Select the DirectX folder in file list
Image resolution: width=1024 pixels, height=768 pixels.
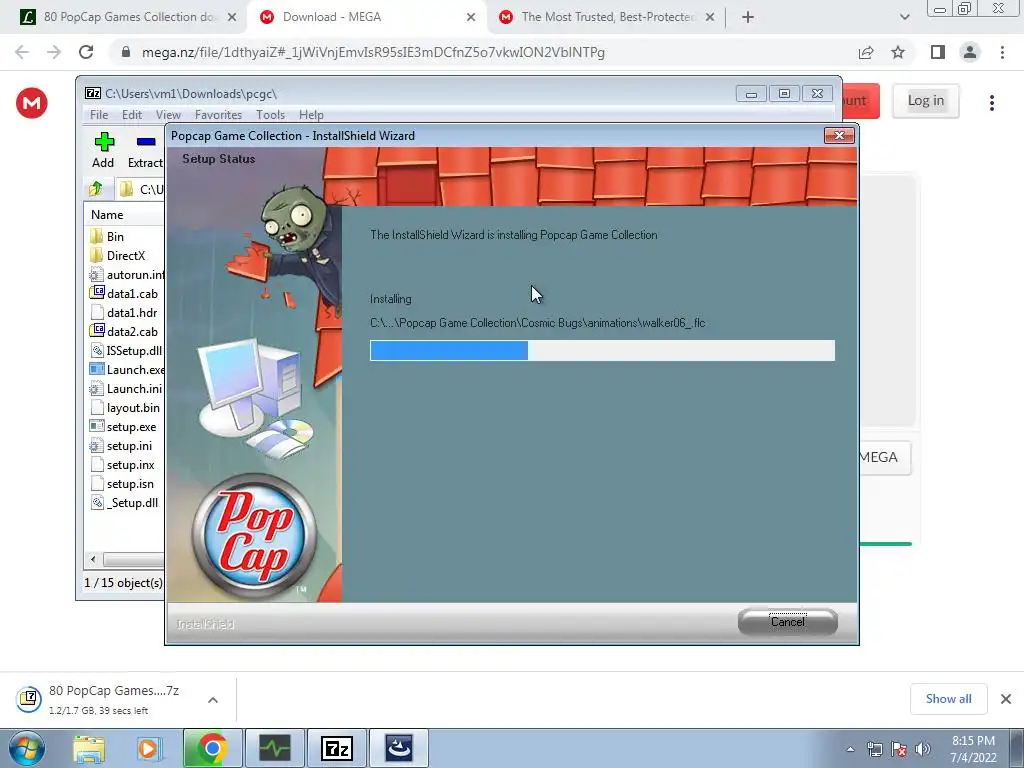125,255
